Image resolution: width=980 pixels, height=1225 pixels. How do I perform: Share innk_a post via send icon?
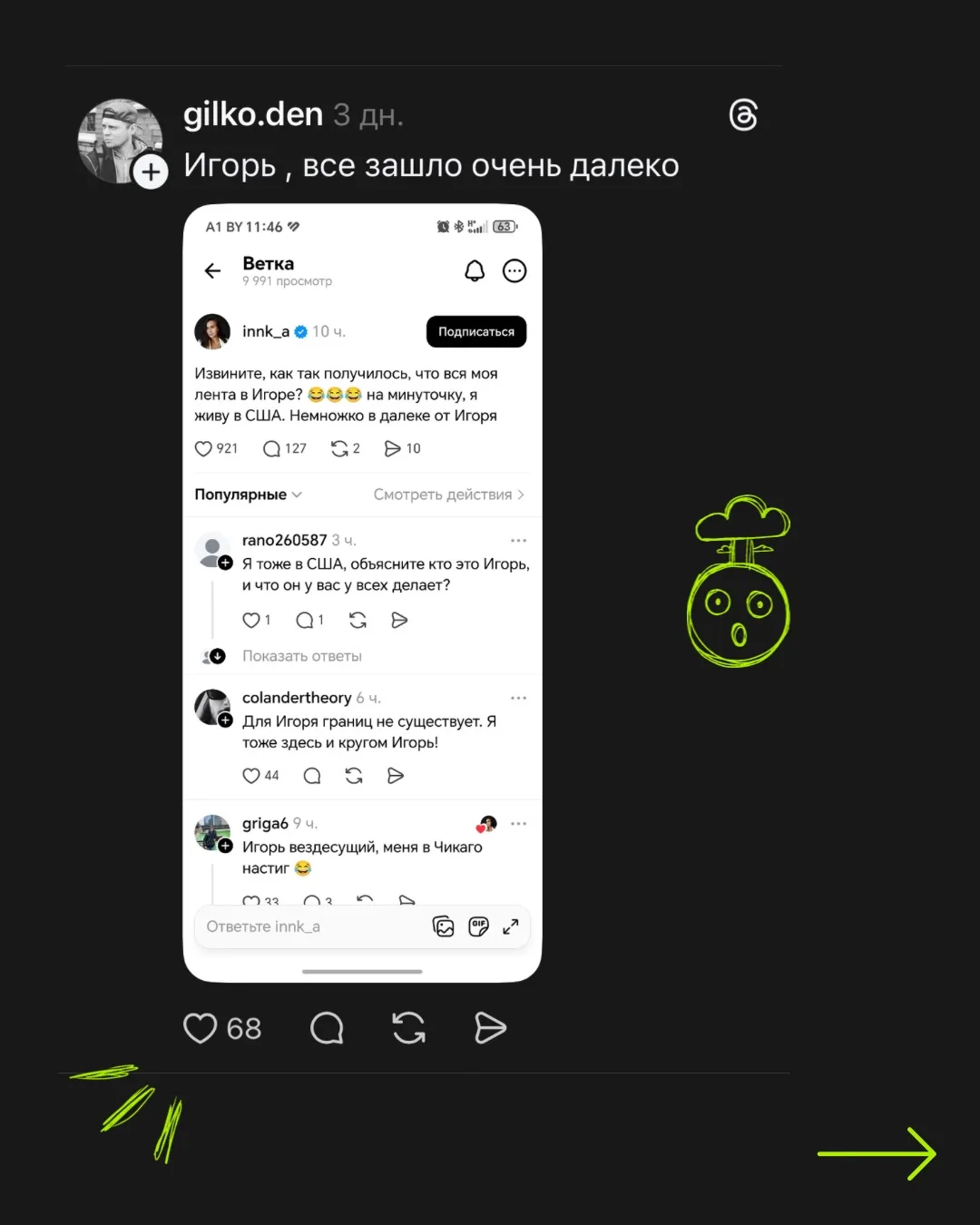[402, 448]
